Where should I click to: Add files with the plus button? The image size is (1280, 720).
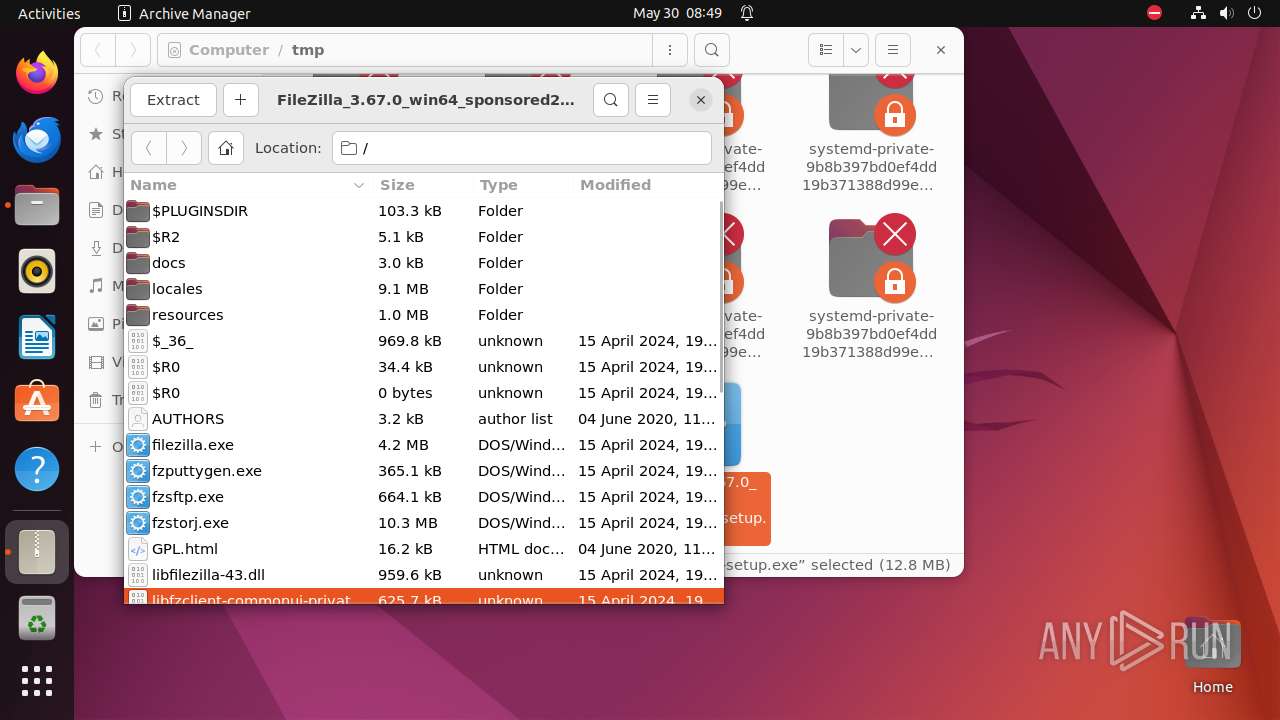[x=240, y=100]
